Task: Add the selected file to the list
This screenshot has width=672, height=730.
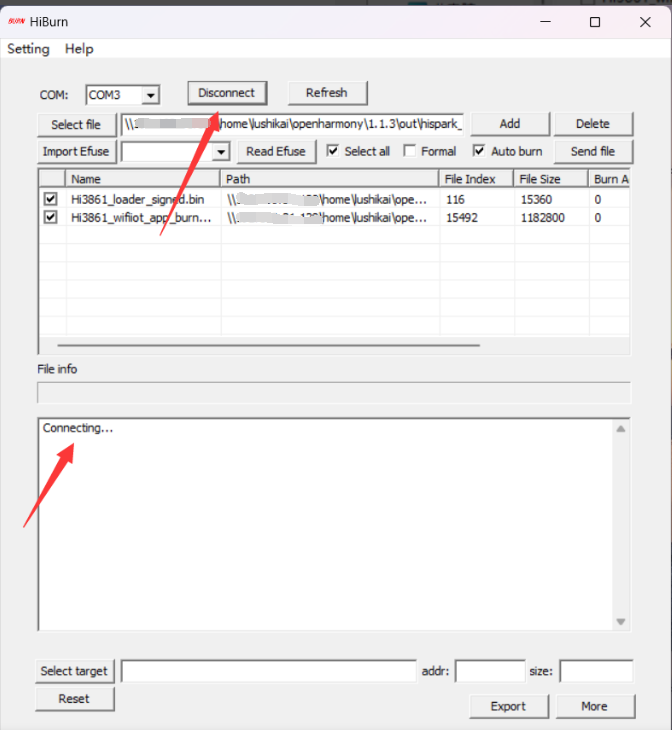Action: tap(510, 124)
